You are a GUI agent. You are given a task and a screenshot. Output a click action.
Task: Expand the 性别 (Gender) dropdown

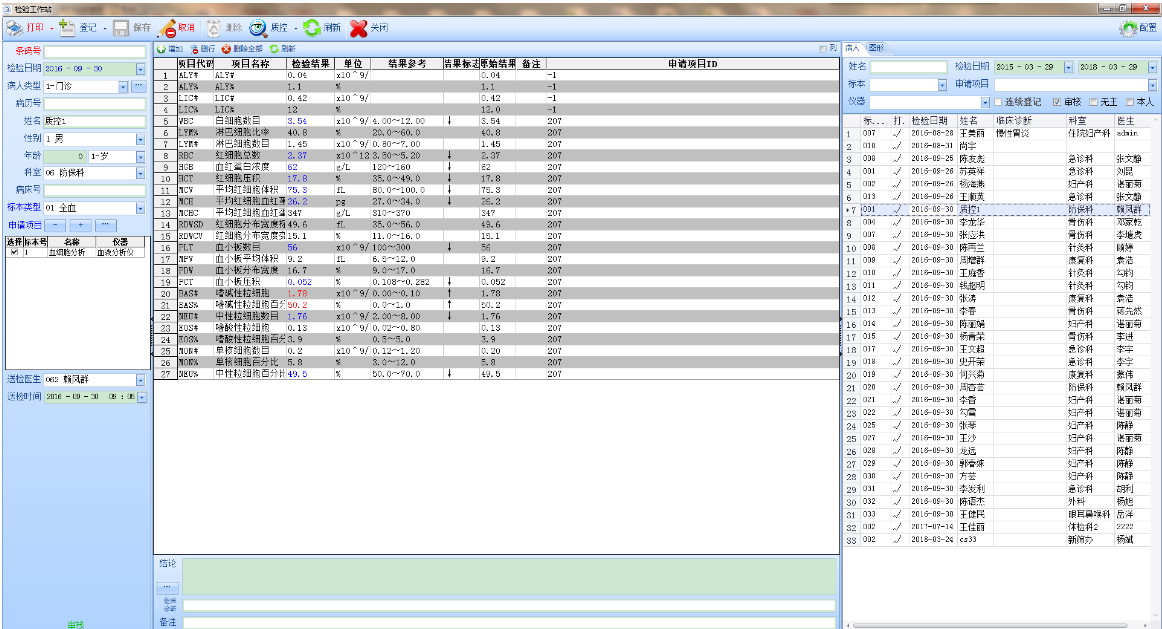coord(141,138)
